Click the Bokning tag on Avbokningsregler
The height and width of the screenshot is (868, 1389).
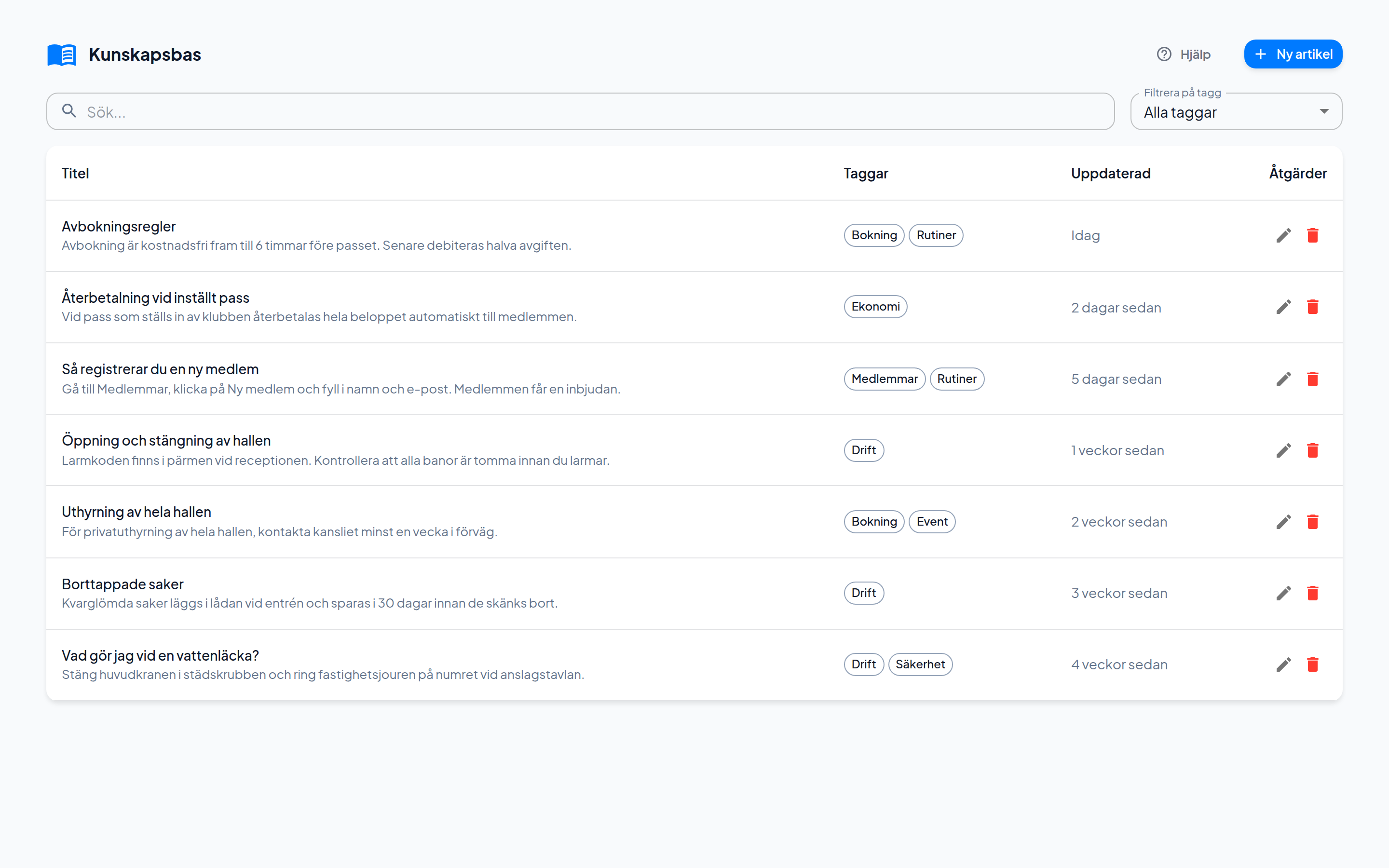[874, 235]
